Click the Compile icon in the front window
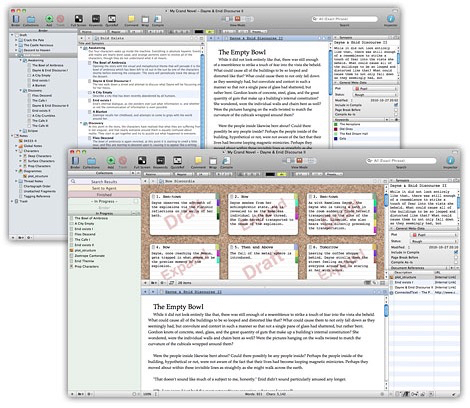 227,161
